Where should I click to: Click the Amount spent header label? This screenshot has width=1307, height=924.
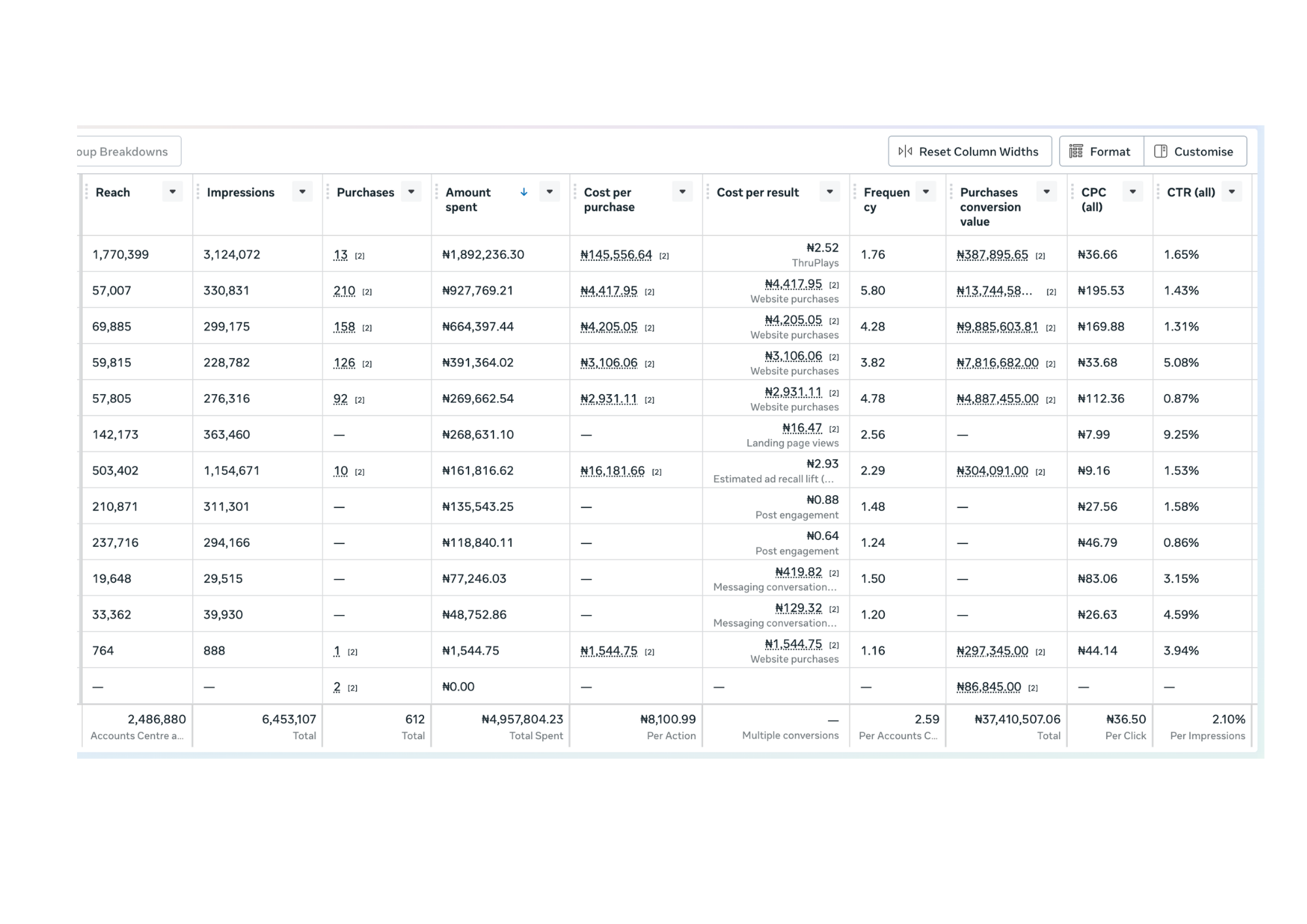click(468, 199)
